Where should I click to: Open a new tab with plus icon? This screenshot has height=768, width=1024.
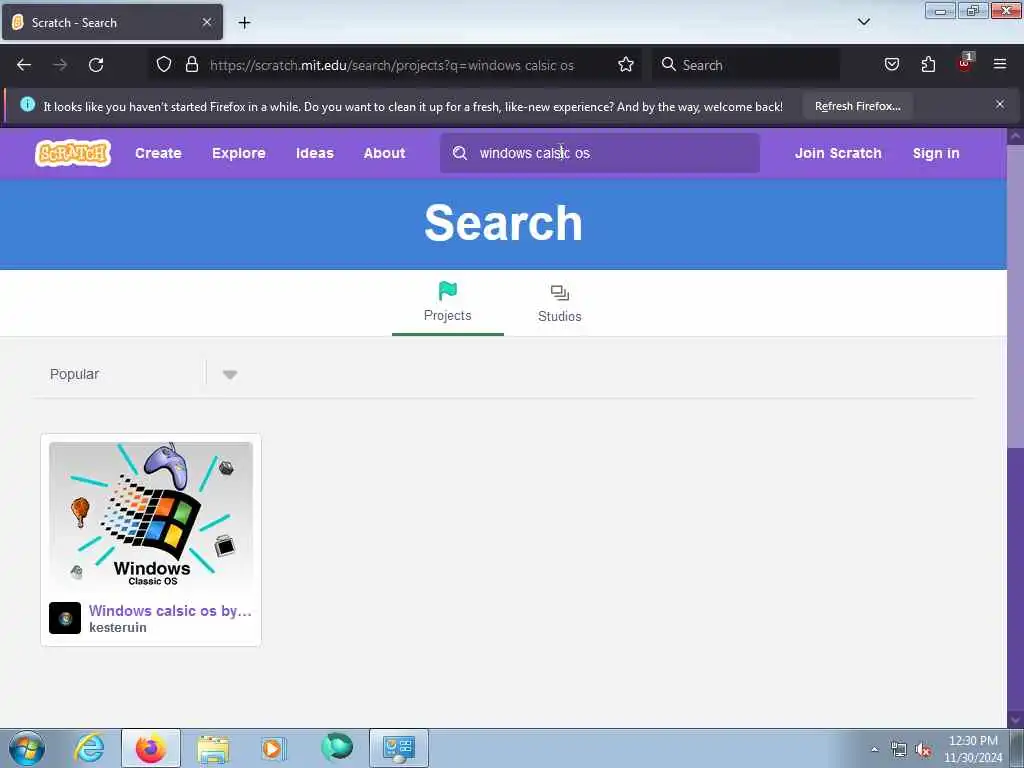(244, 23)
